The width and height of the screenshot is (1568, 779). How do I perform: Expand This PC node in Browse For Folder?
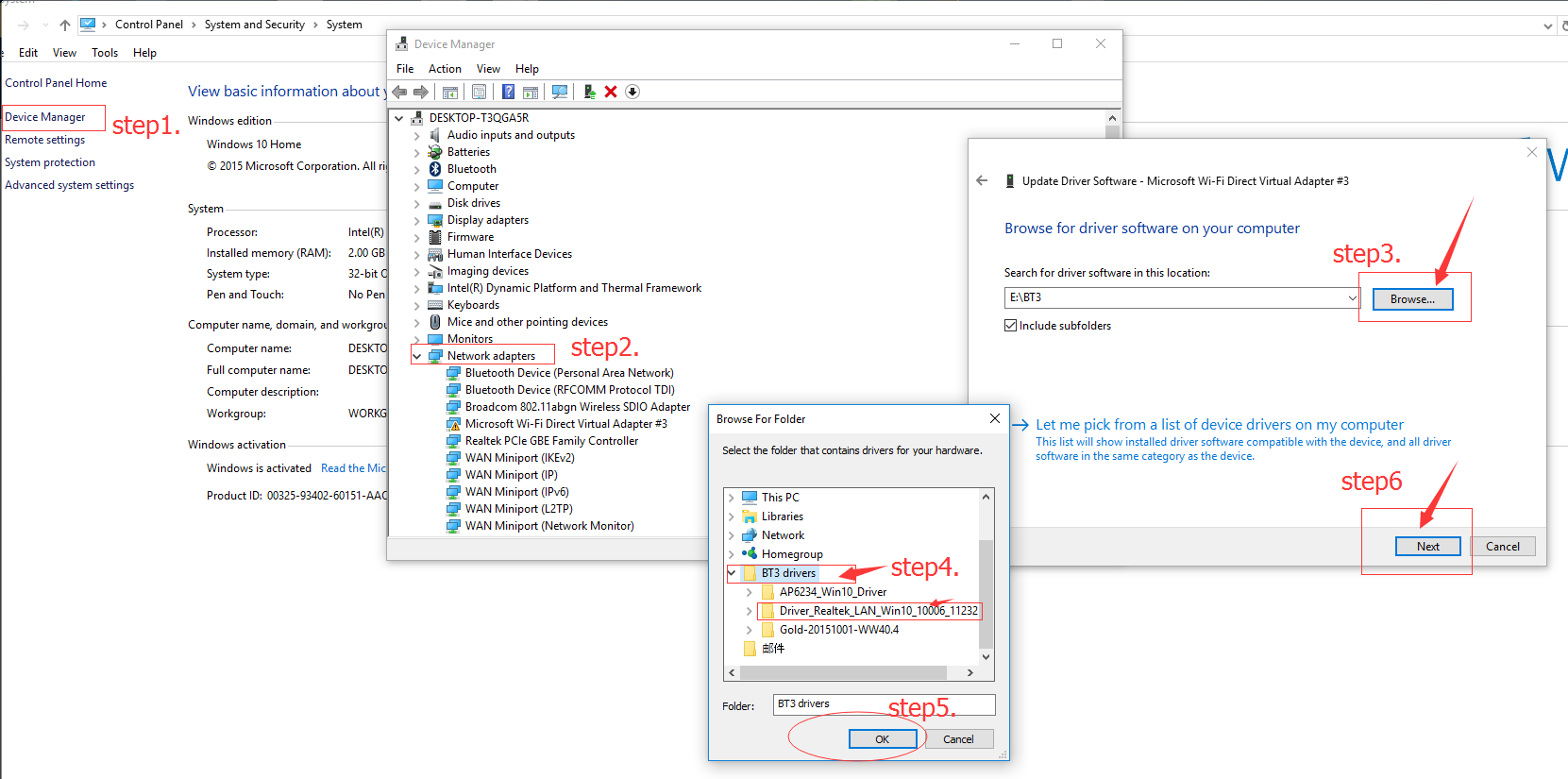pyautogui.click(x=732, y=497)
